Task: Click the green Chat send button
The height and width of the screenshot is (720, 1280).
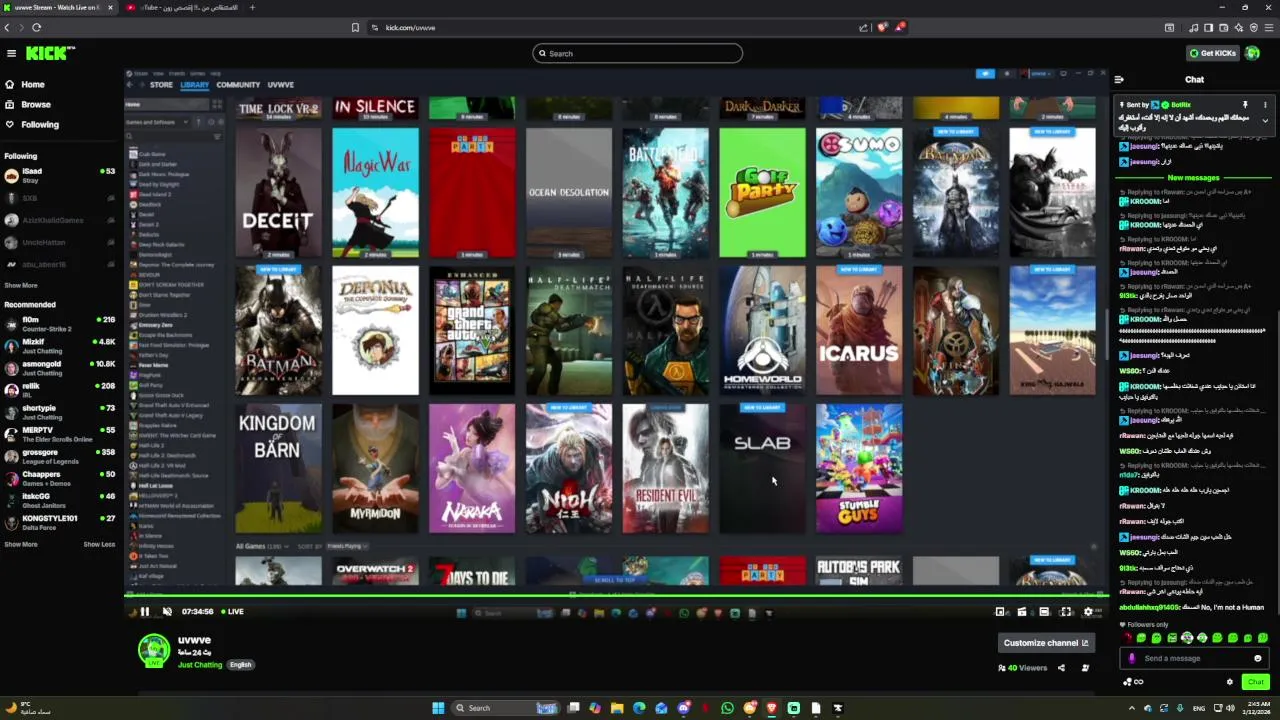Action: tap(1256, 682)
